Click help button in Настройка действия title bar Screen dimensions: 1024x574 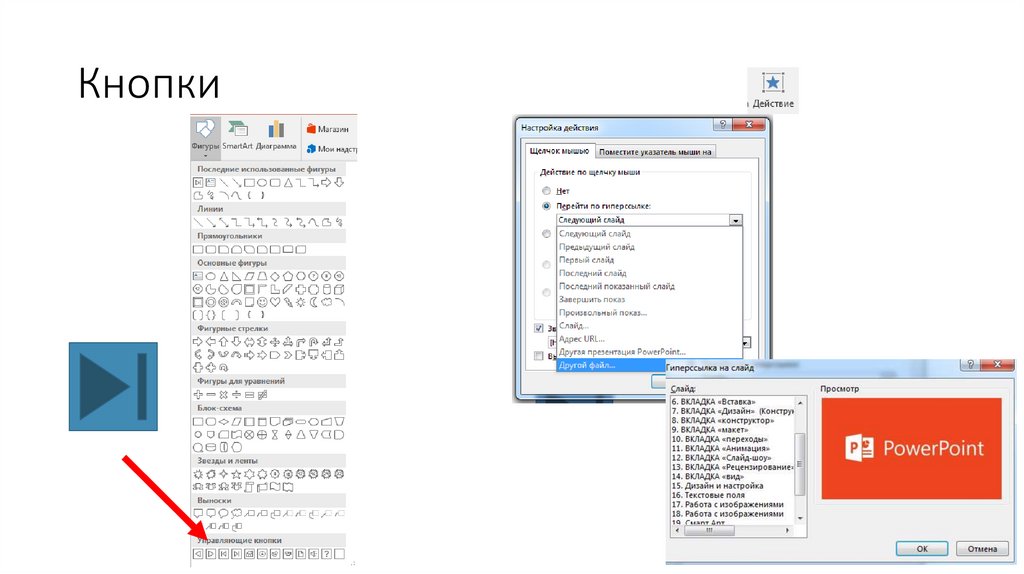click(x=722, y=124)
